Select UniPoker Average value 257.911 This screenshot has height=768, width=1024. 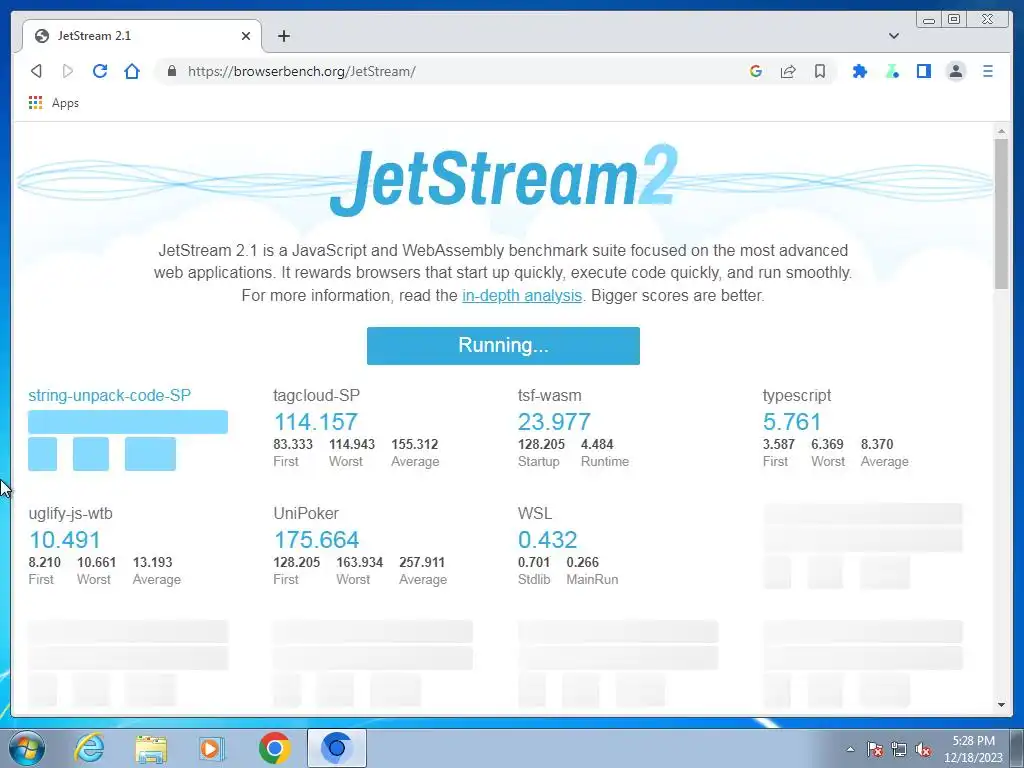click(x=422, y=562)
